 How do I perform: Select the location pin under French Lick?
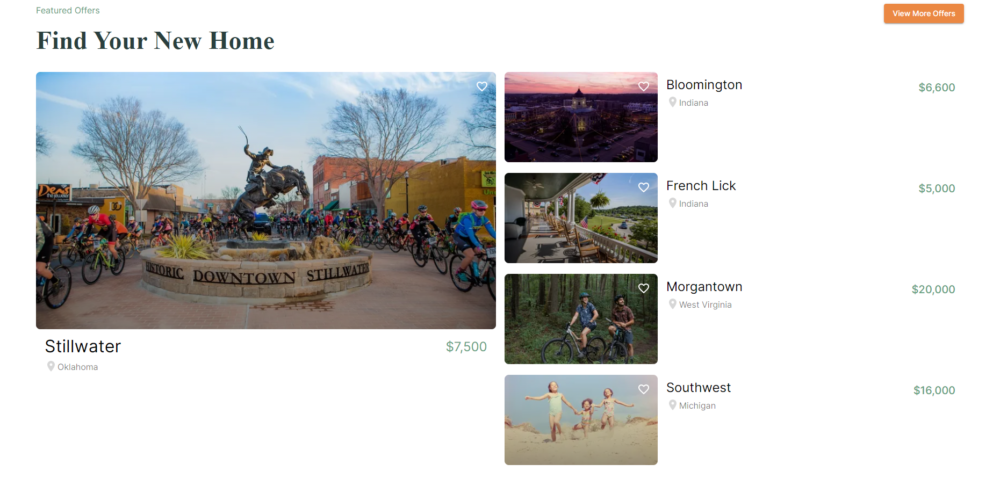tap(672, 203)
